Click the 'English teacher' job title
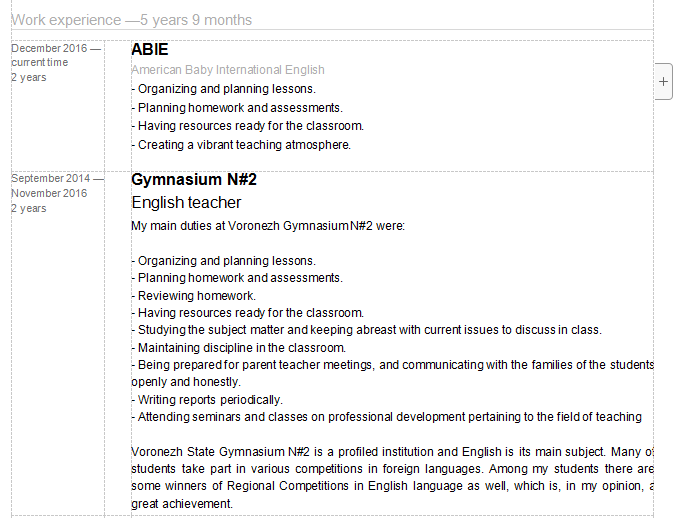Screen dimensions: 691x518 point(186,203)
